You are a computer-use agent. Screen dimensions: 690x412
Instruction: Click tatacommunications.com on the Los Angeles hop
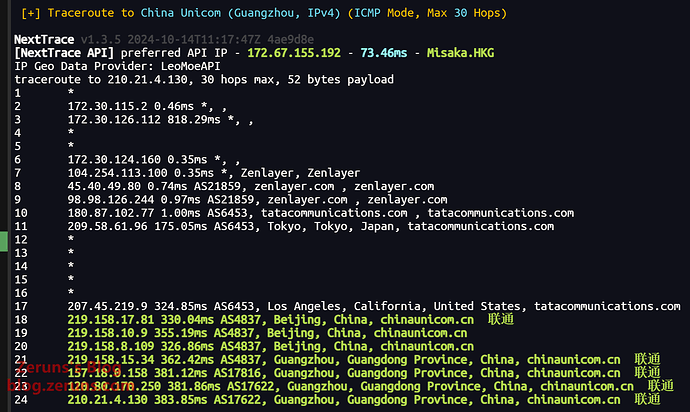tap(607, 305)
